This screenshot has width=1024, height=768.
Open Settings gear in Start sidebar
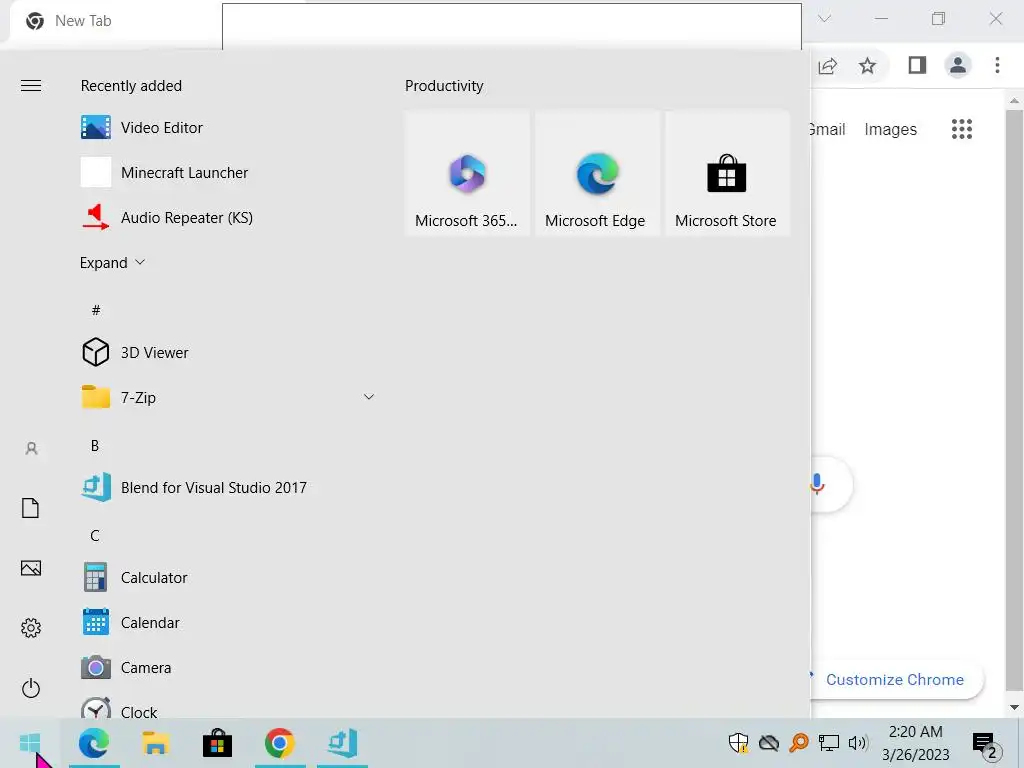31,628
